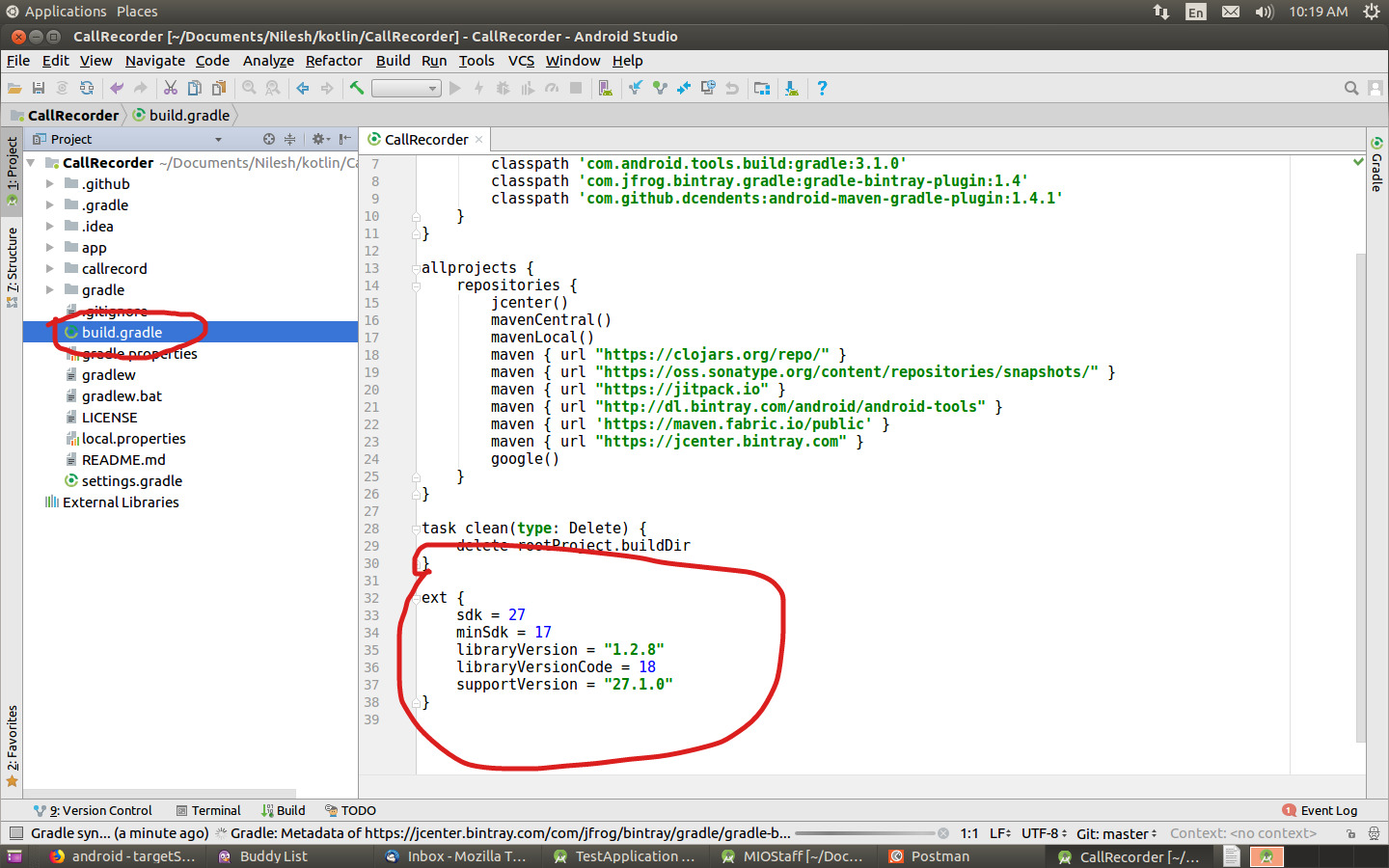The width and height of the screenshot is (1389, 868).
Task: Click the Navigate Back blue arrow
Action: tap(303, 88)
